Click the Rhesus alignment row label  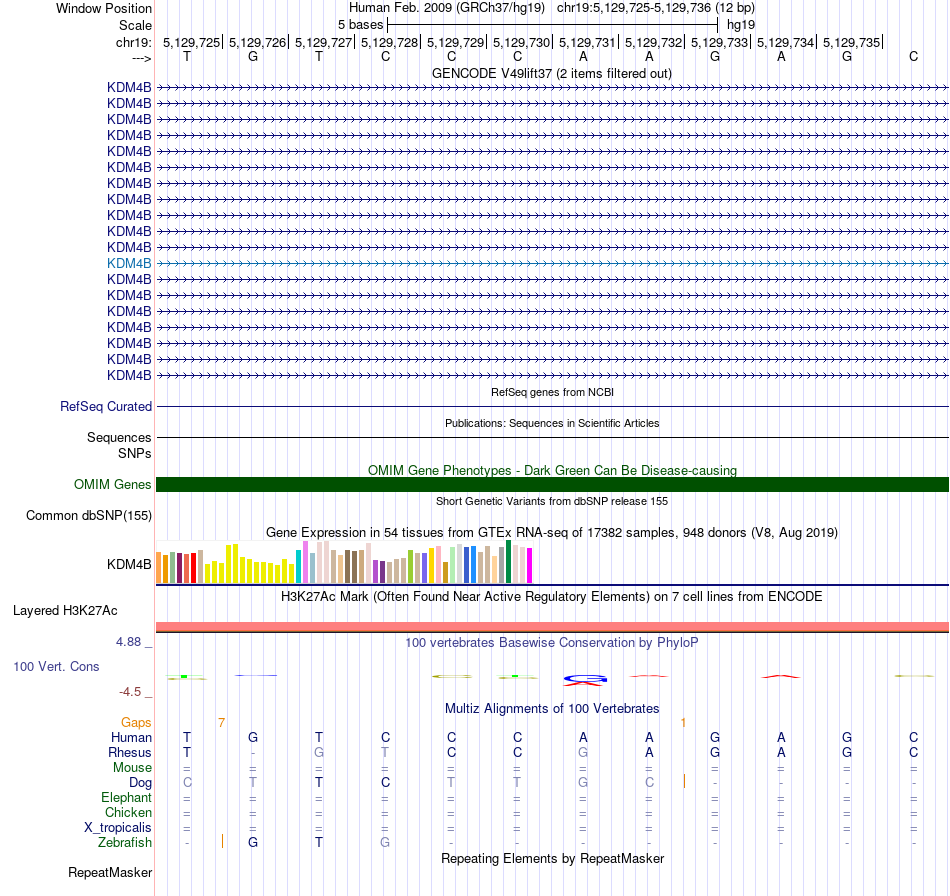(130, 752)
